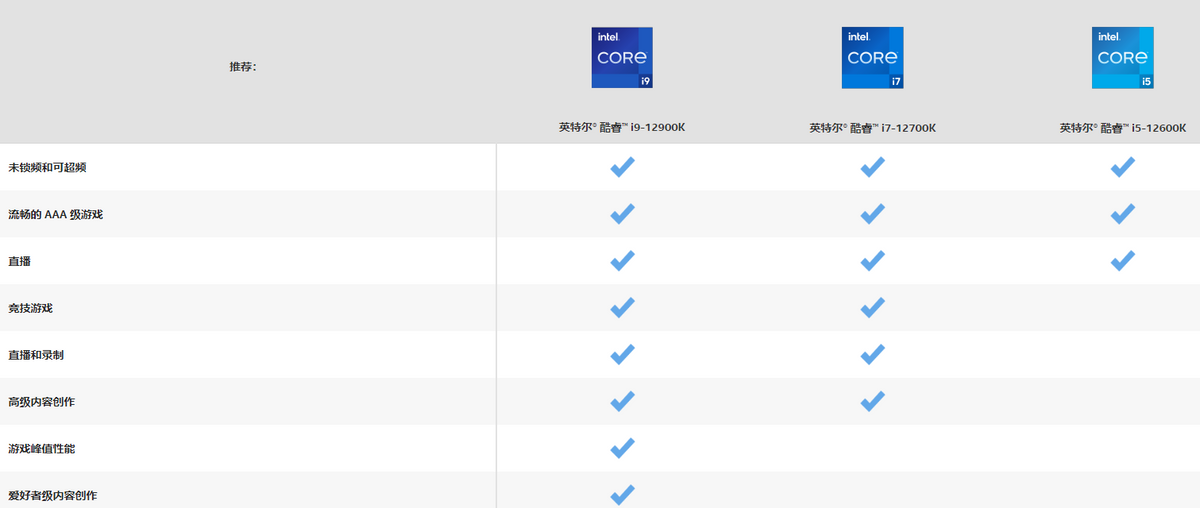The width and height of the screenshot is (1200, 508).
Task: Click i5 checkmark in 直播 row
Action: (x=1122, y=261)
